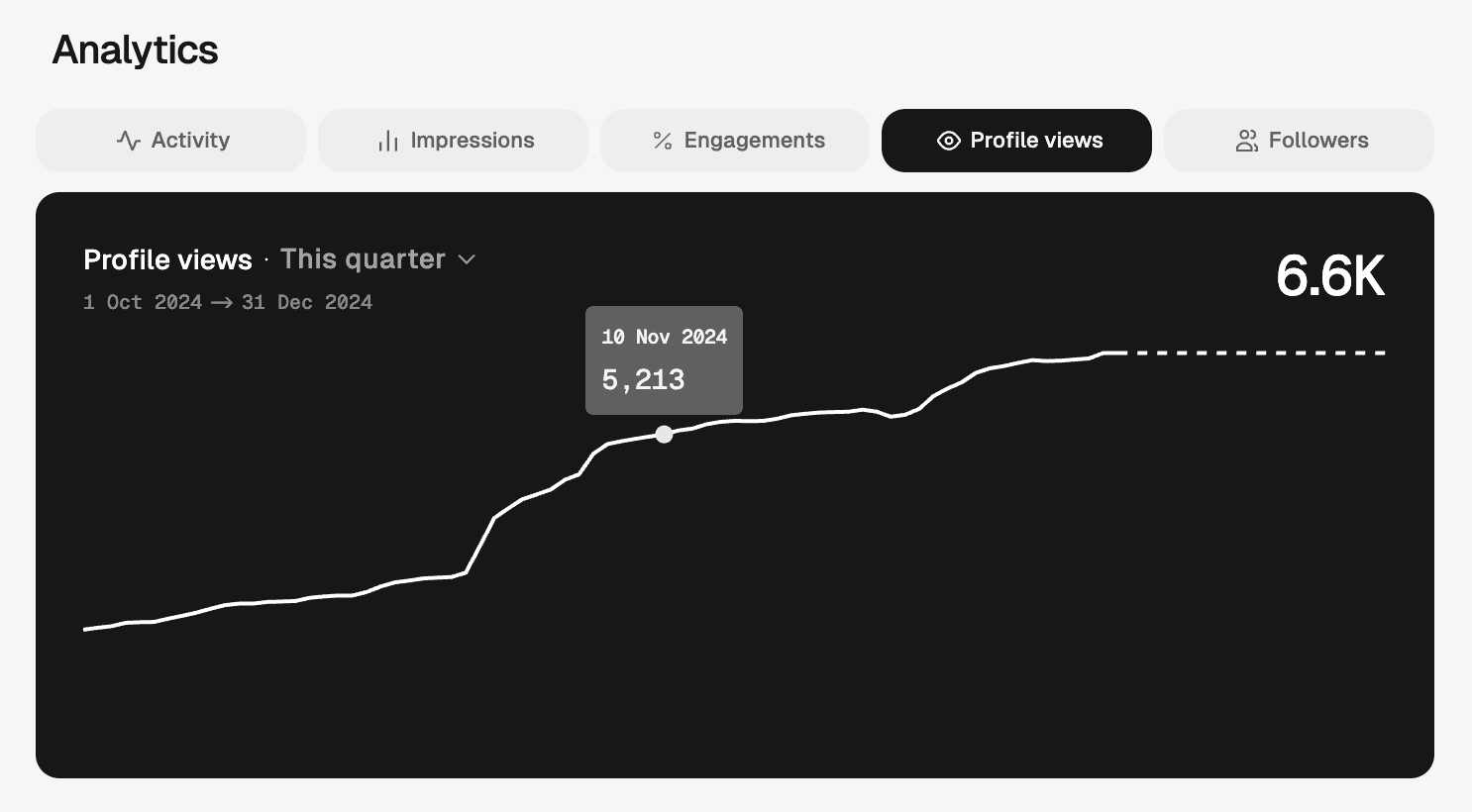Image resolution: width=1472 pixels, height=812 pixels.
Task: Expand the chevron next to This quarter
Action: [468, 259]
